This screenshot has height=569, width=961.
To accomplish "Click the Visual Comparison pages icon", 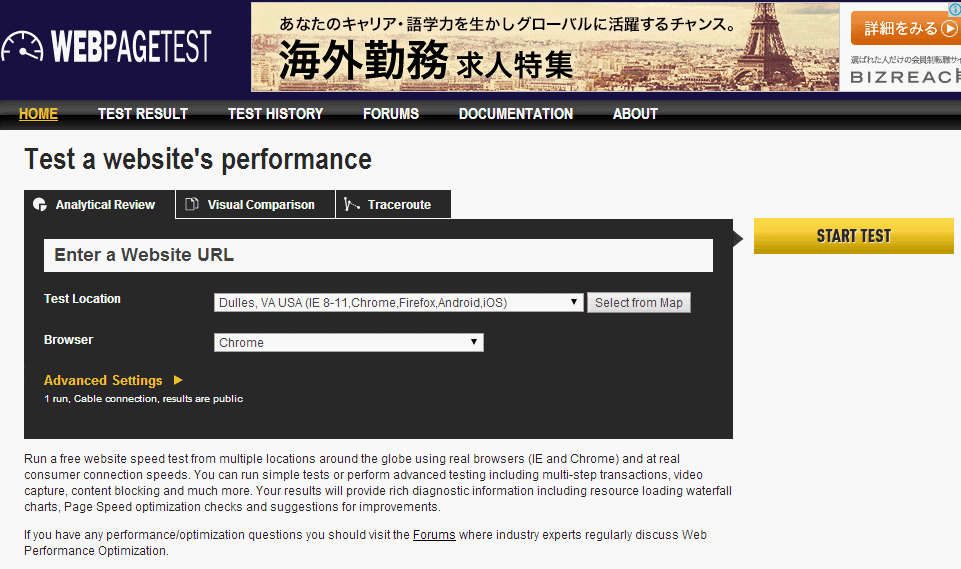I will click(x=192, y=204).
